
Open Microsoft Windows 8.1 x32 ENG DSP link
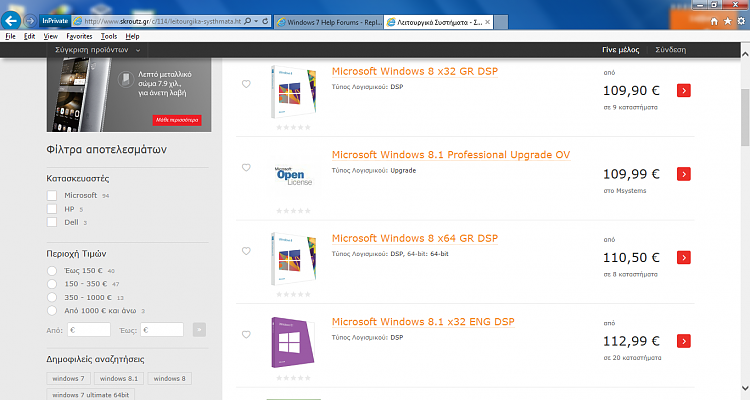pyautogui.click(x=423, y=322)
